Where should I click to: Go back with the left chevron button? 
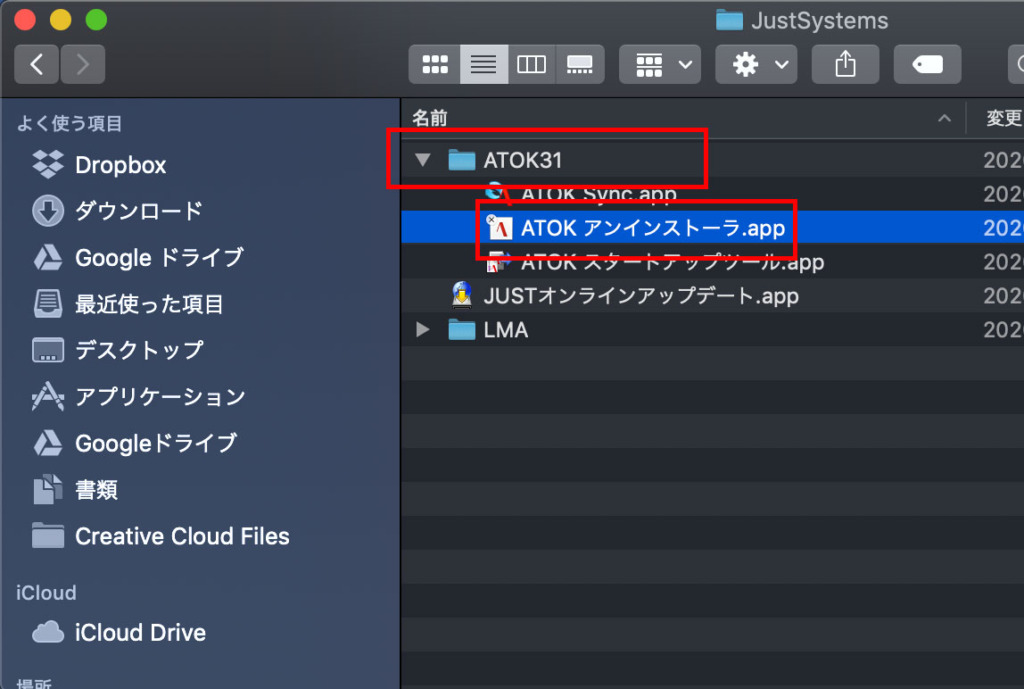[37, 64]
